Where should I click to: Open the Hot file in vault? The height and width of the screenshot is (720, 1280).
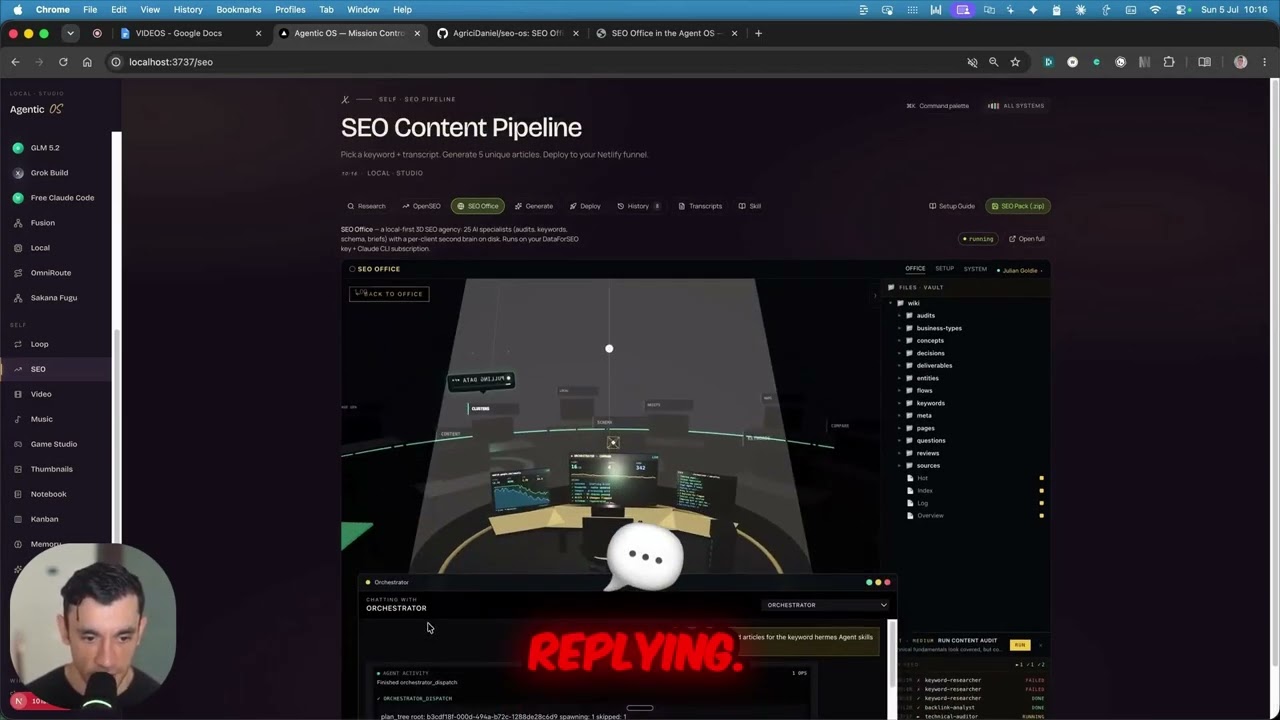click(x=923, y=478)
